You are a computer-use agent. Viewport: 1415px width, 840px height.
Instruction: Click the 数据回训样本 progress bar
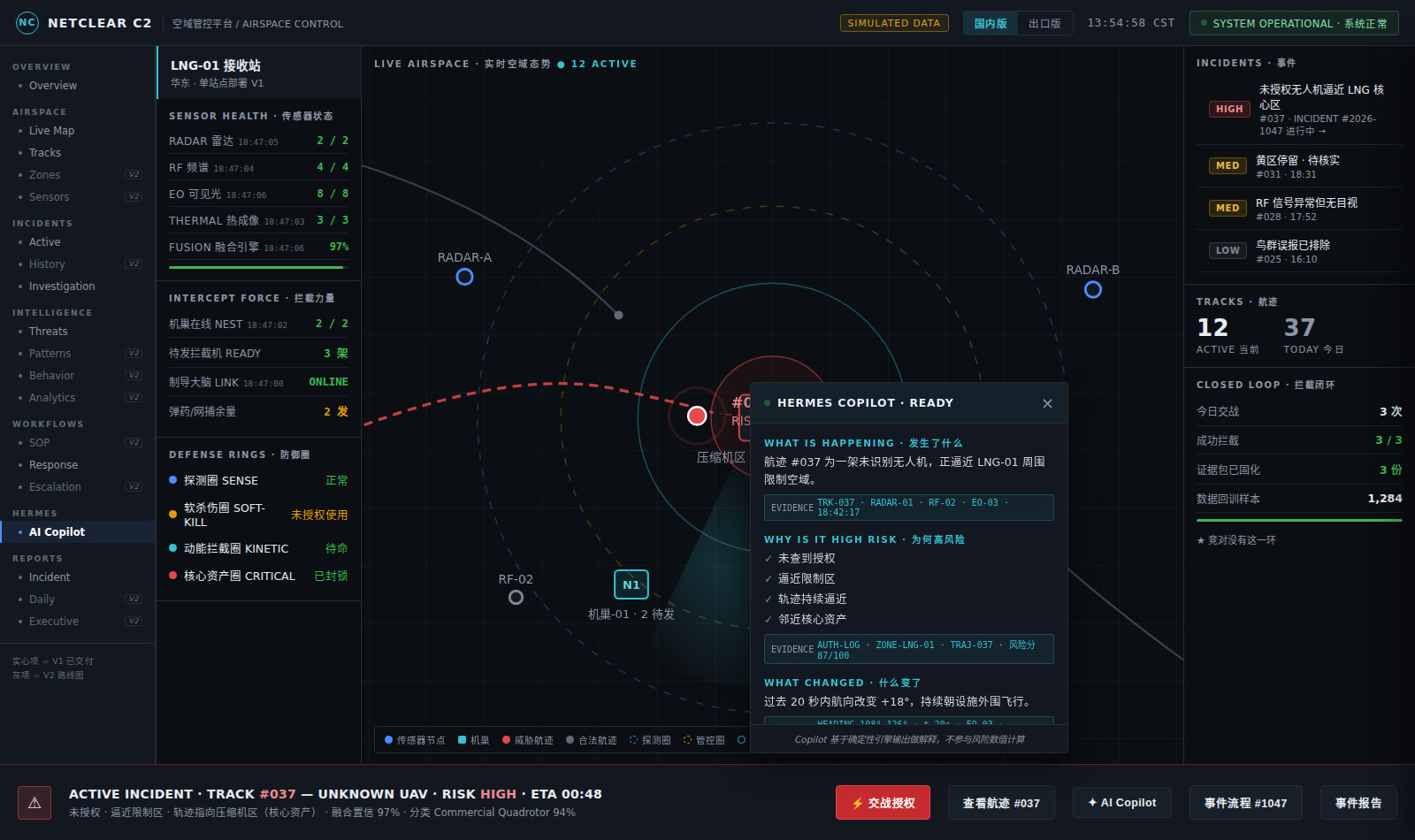(1299, 520)
